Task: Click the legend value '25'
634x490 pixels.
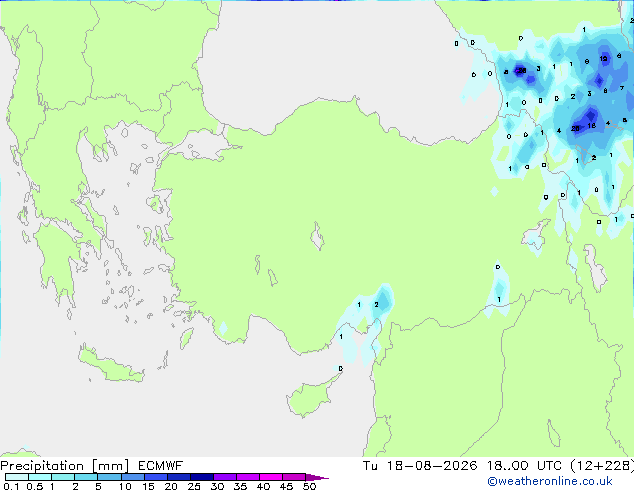Action: 194,486
